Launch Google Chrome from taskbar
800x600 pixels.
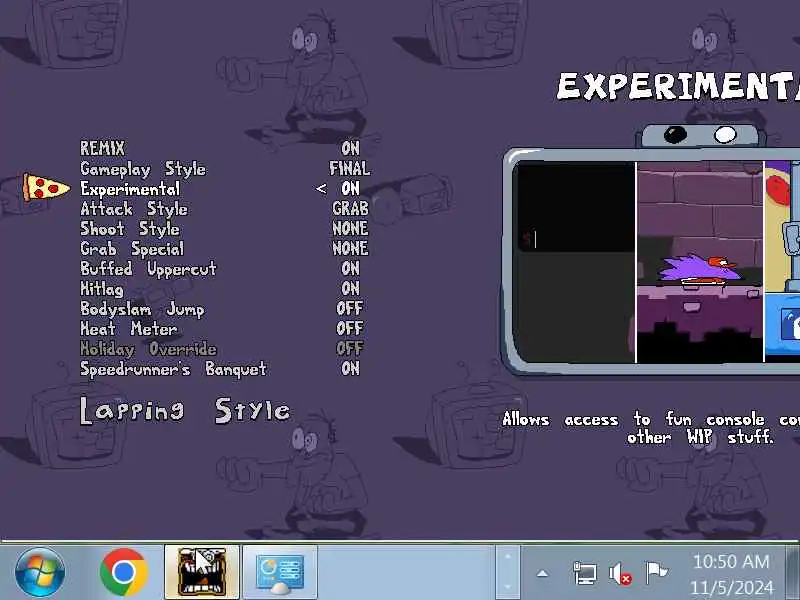(x=124, y=572)
